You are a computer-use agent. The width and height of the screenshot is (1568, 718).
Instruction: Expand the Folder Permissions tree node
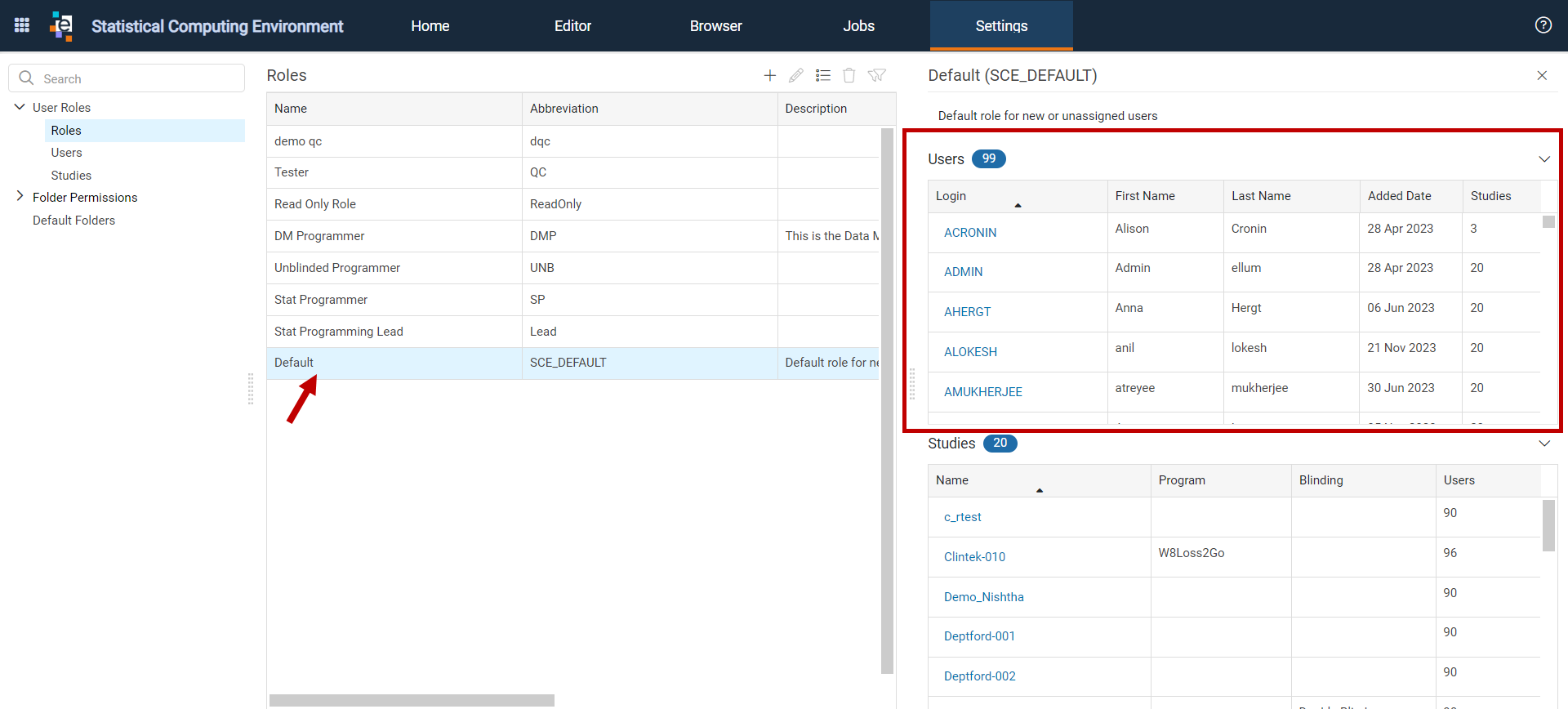20,197
